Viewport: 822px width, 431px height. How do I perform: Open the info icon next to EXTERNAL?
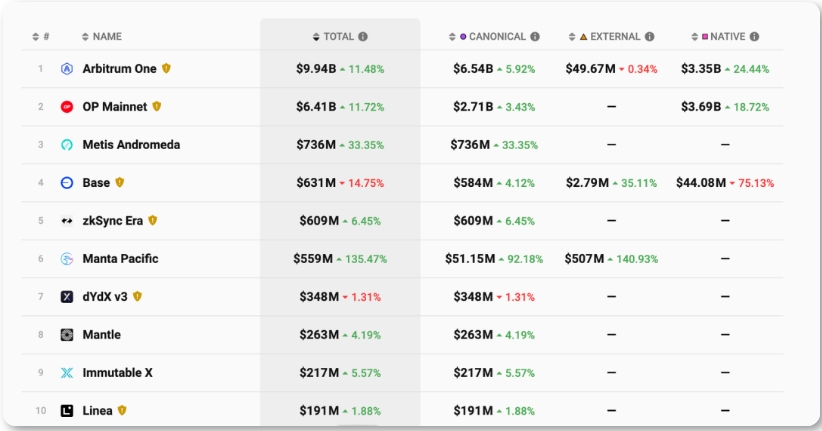pos(650,37)
